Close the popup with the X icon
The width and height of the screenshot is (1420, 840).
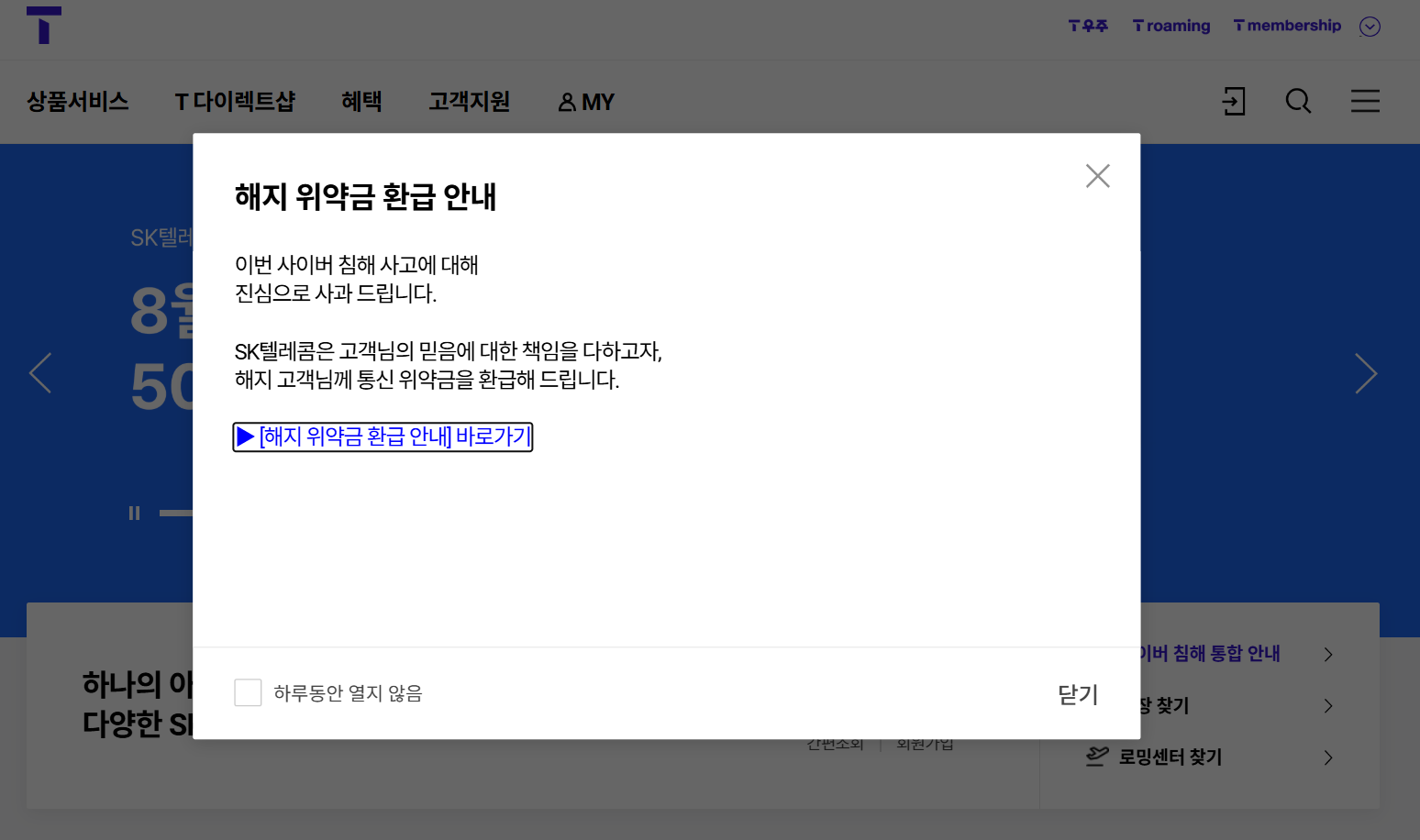[x=1098, y=176]
